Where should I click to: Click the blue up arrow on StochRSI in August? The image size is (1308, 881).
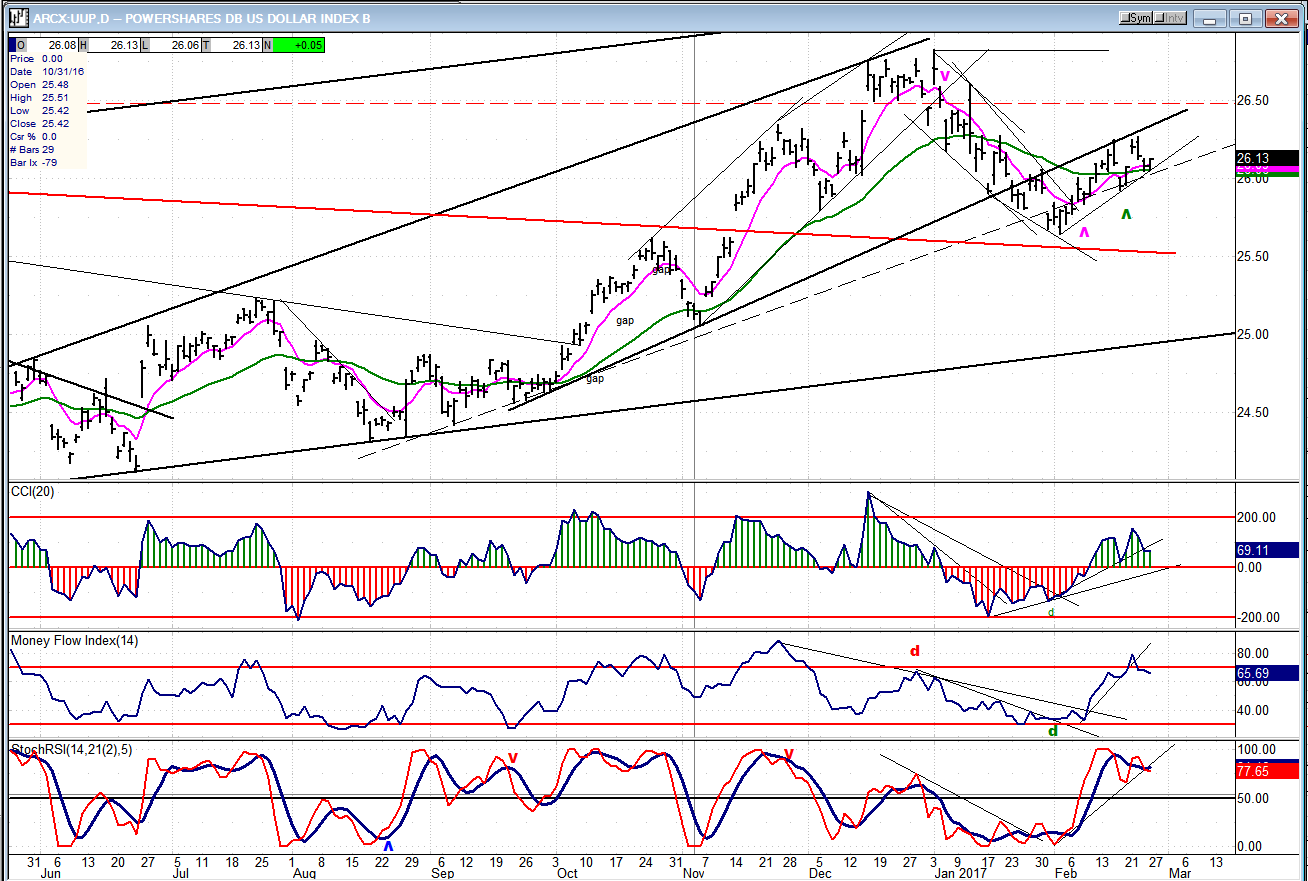[x=389, y=845]
